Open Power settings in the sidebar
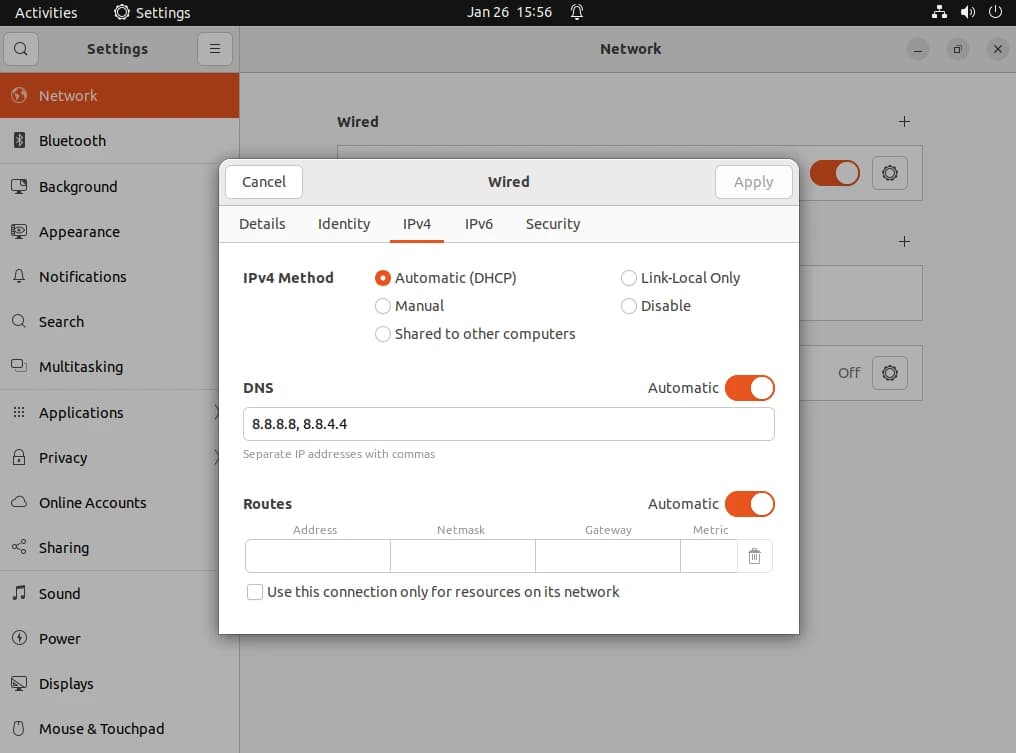Image resolution: width=1016 pixels, height=753 pixels. (59, 638)
